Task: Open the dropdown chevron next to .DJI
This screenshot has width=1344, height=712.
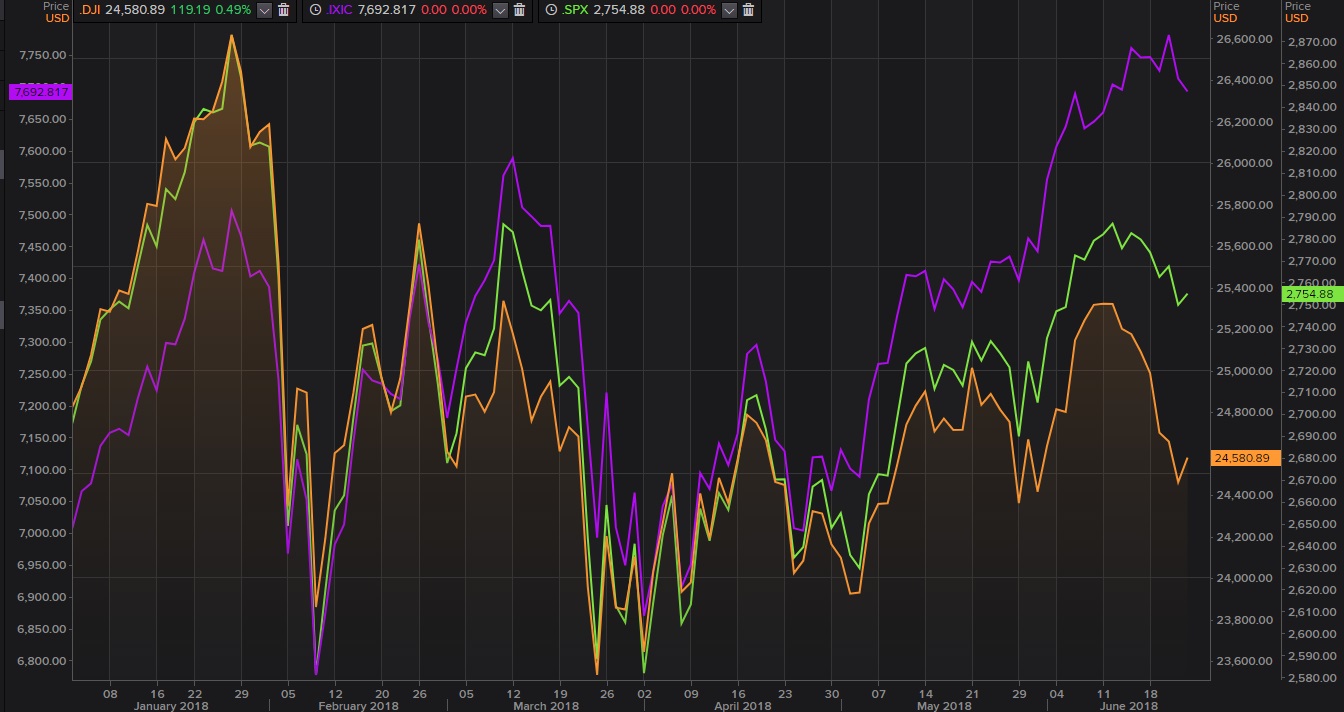Action: pyautogui.click(x=264, y=12)
